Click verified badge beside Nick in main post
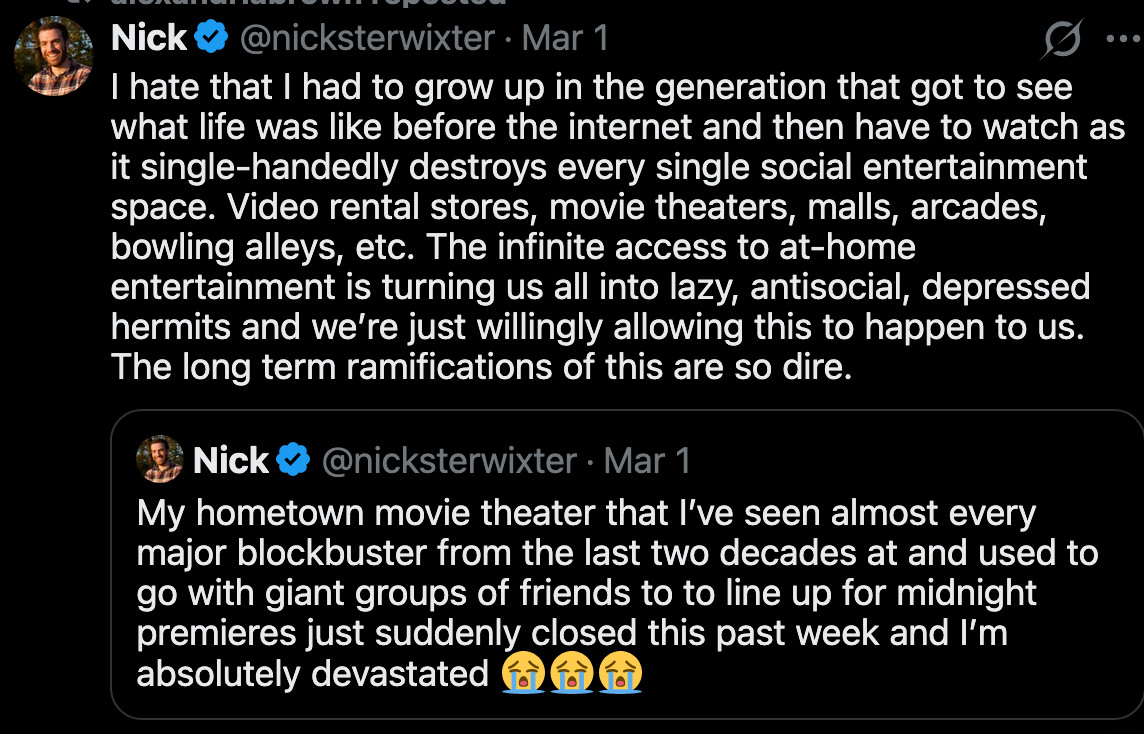 tap(211, 39)
